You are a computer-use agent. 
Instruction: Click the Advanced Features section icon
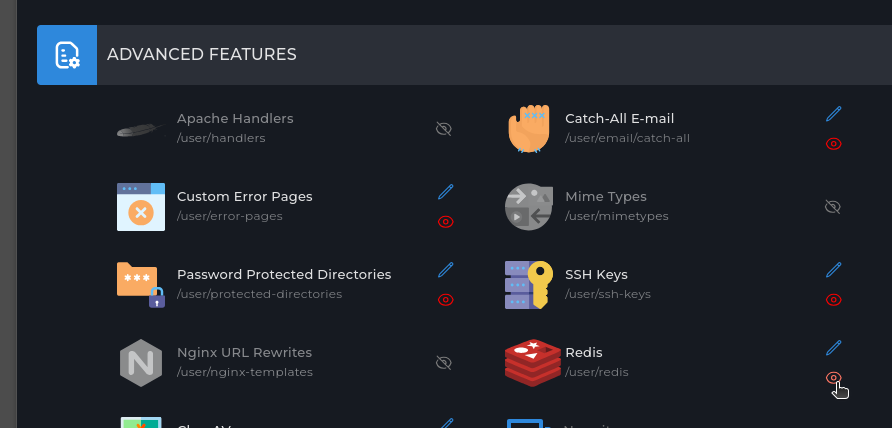point(67,55)
